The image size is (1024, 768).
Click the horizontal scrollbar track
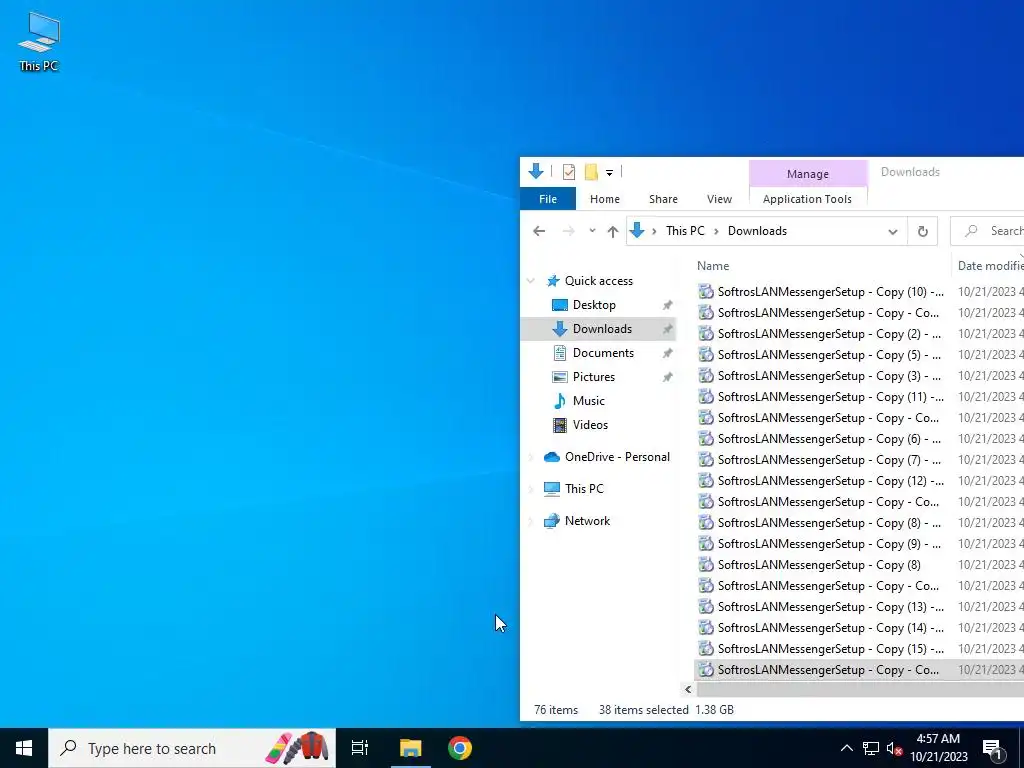[x=859, y=690]
